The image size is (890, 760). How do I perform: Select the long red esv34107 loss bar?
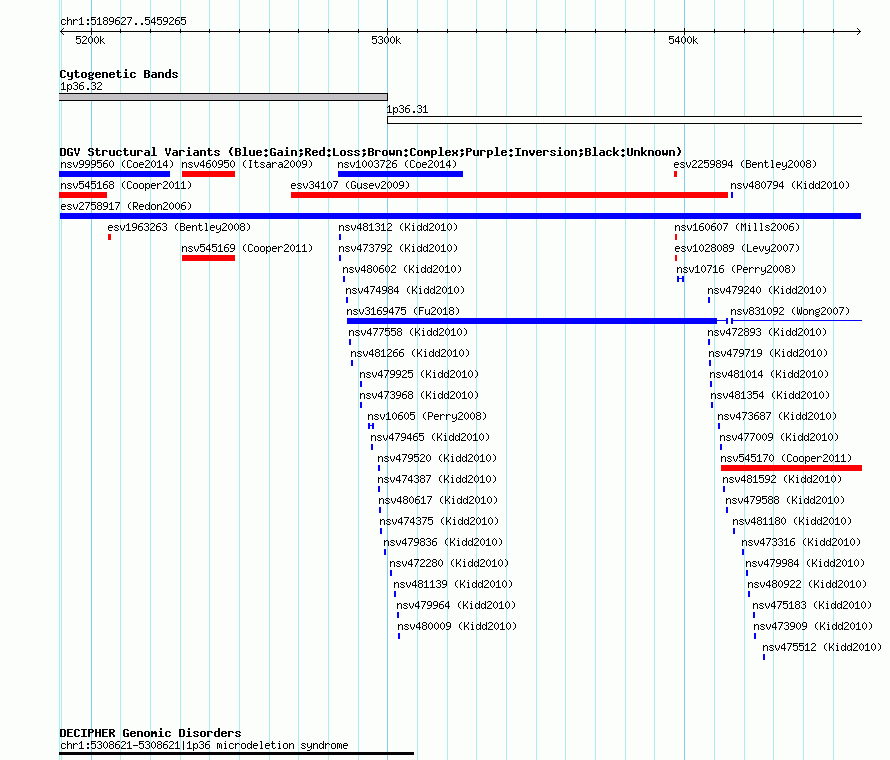(509, 195)
